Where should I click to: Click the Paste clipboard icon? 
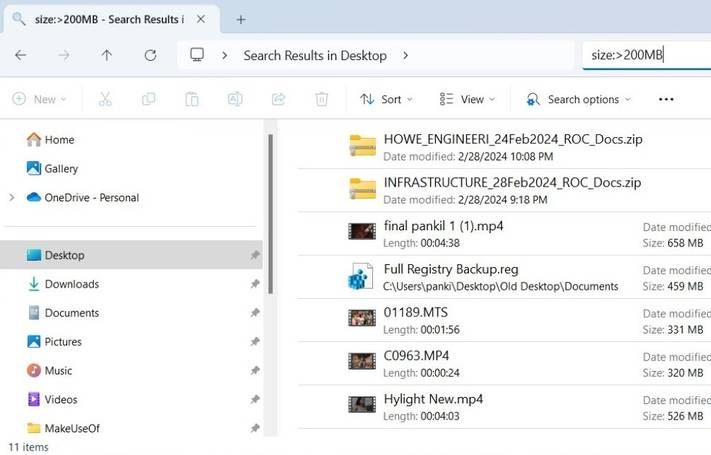coord(192,99)
